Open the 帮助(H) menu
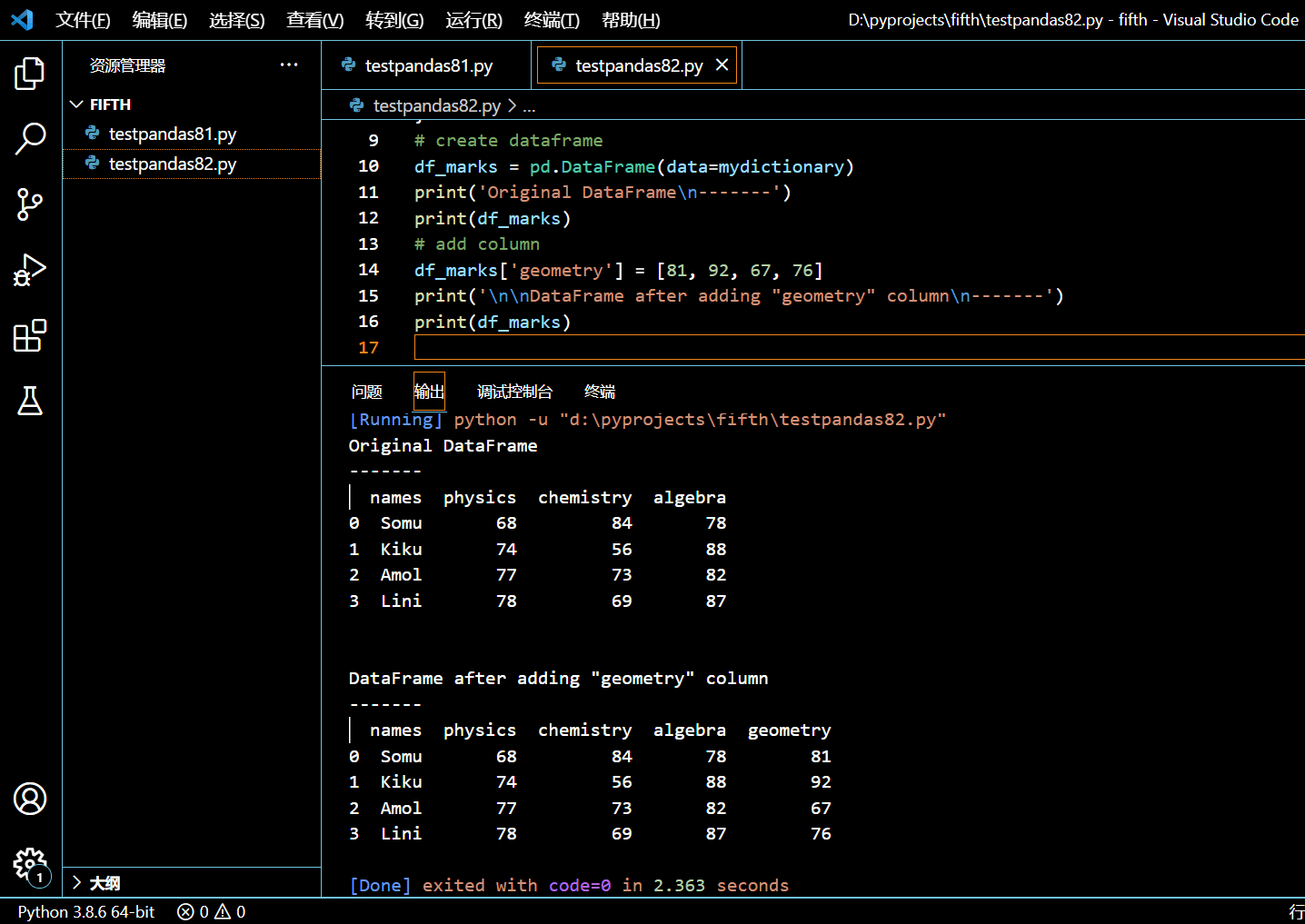 pos(631,20)
